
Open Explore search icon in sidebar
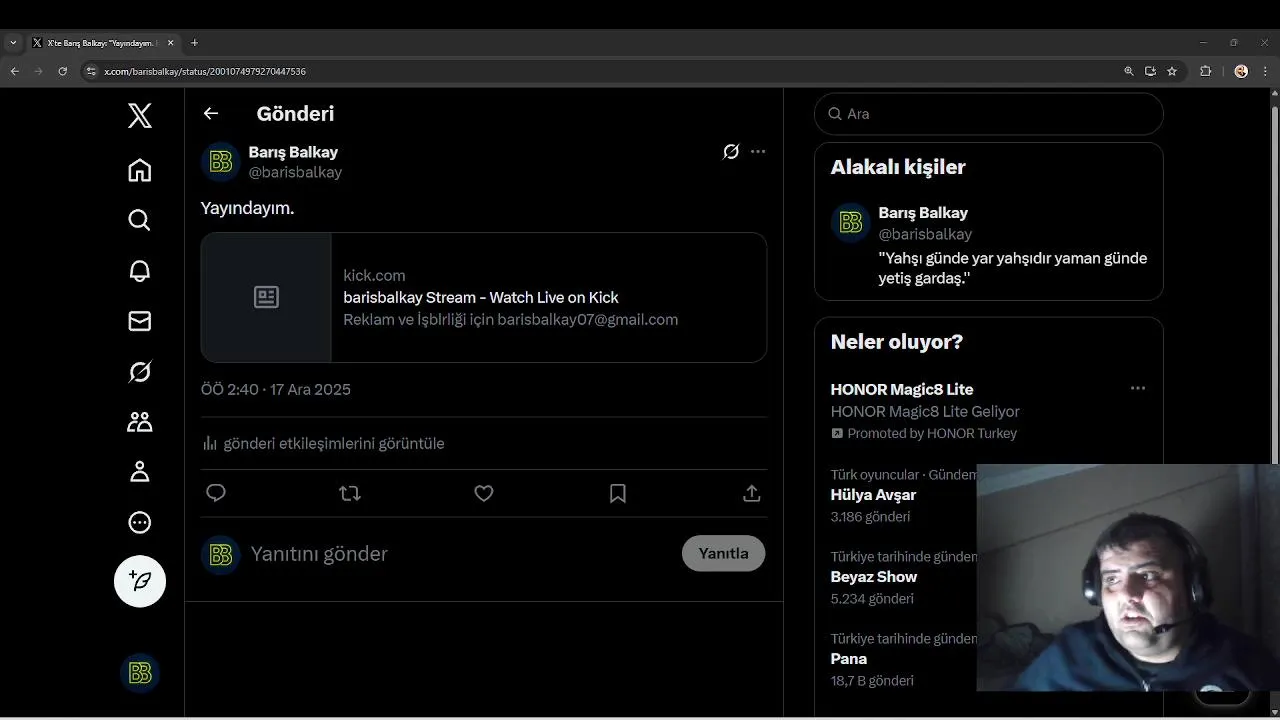140,220
